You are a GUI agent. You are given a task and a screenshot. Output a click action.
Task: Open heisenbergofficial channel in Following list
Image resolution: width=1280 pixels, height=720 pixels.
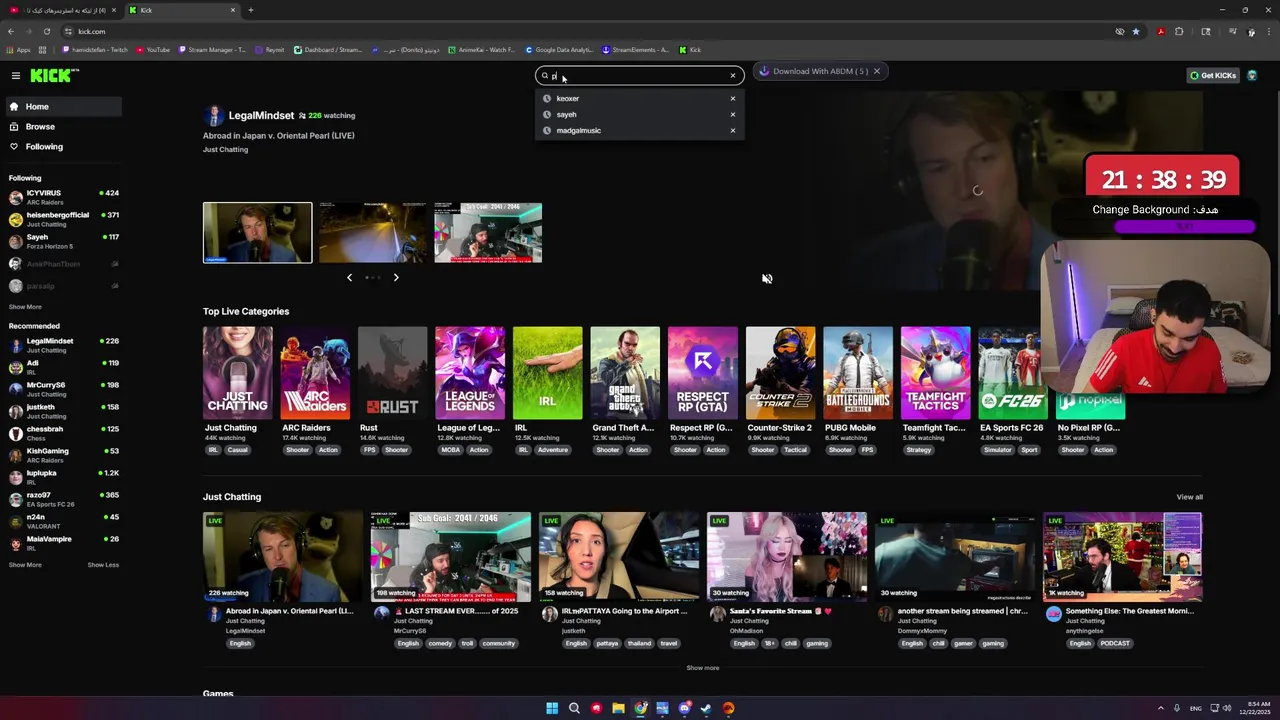click(x=62, y=219)
